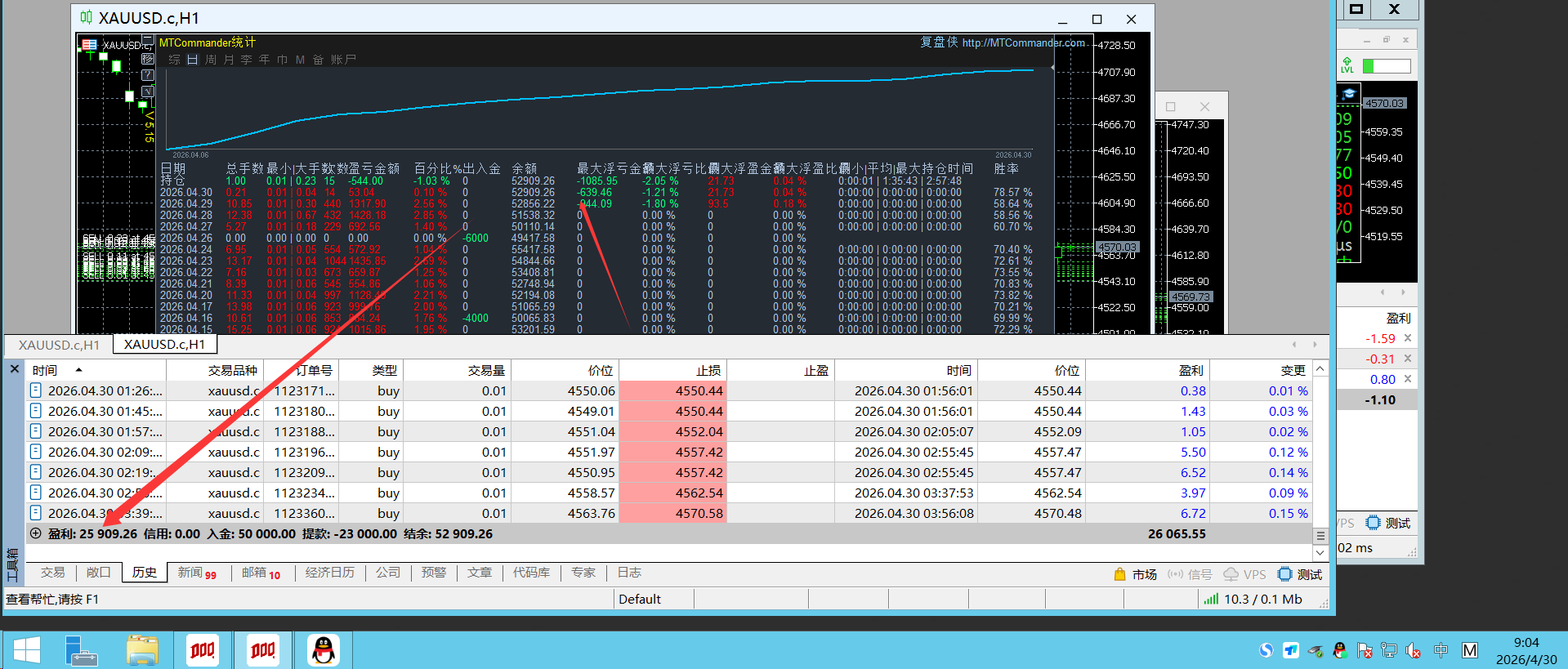Select the active XAUUSD.c,H1 chart tab
The height and width of the screenshot is (669, 1568).
point(164,345)
